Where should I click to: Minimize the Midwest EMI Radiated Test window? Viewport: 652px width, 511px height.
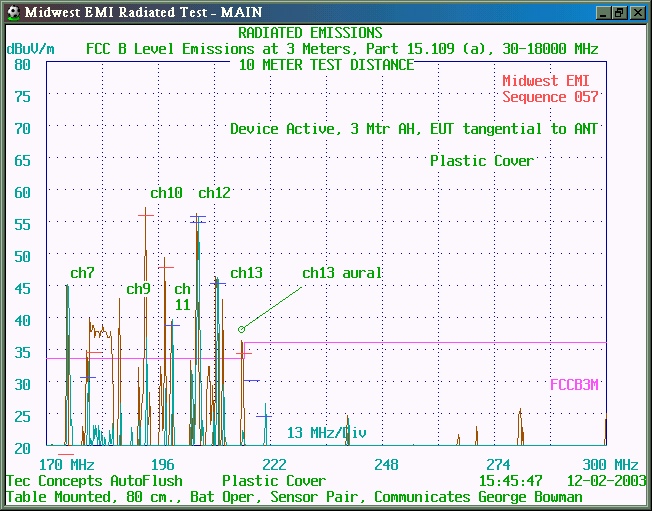602,12
